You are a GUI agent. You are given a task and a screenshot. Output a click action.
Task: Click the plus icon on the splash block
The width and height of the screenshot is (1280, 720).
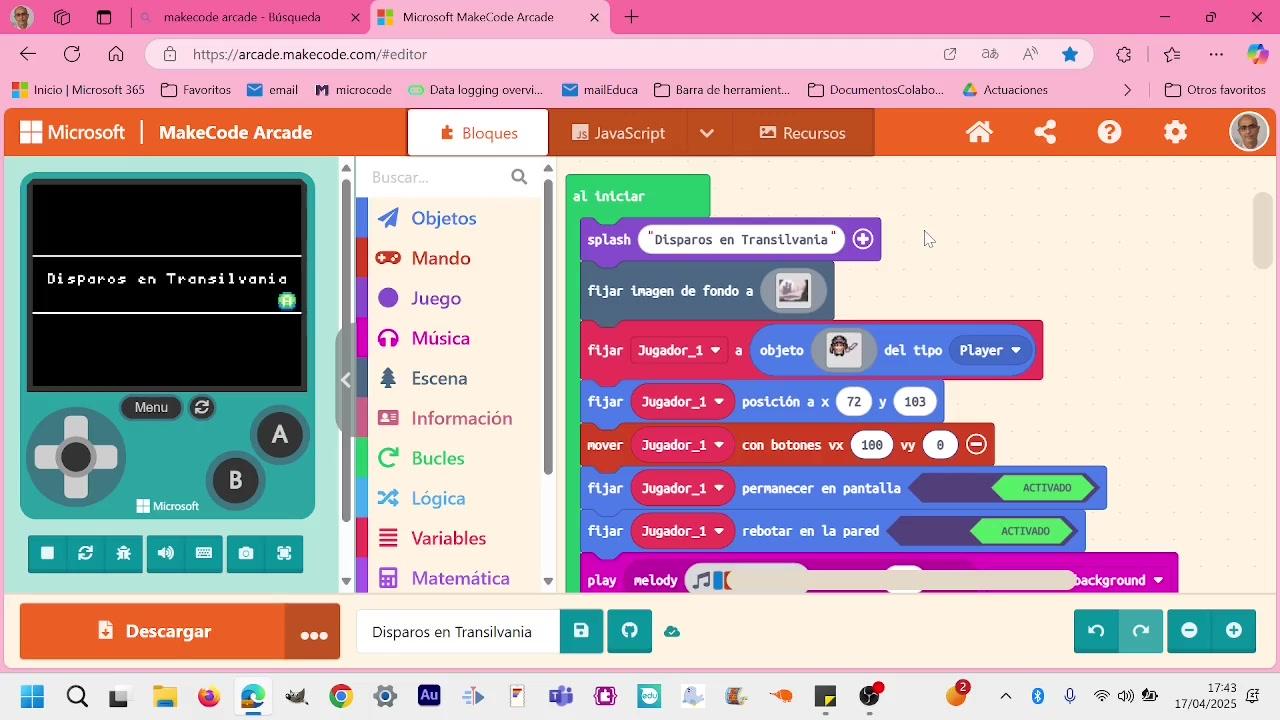pyautogui.click(x=863, y=240)
